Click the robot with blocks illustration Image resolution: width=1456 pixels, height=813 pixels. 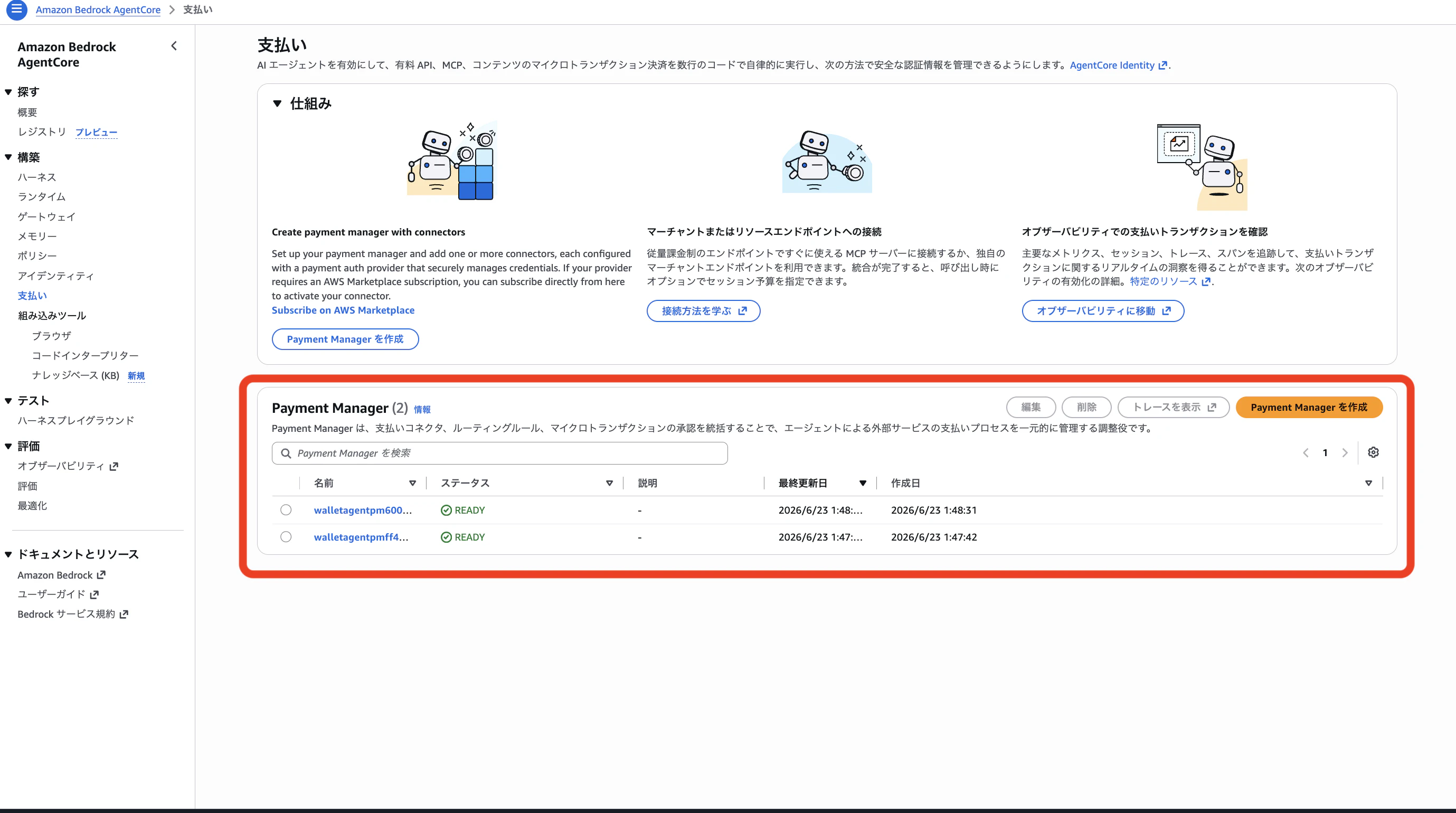point(451,160)
